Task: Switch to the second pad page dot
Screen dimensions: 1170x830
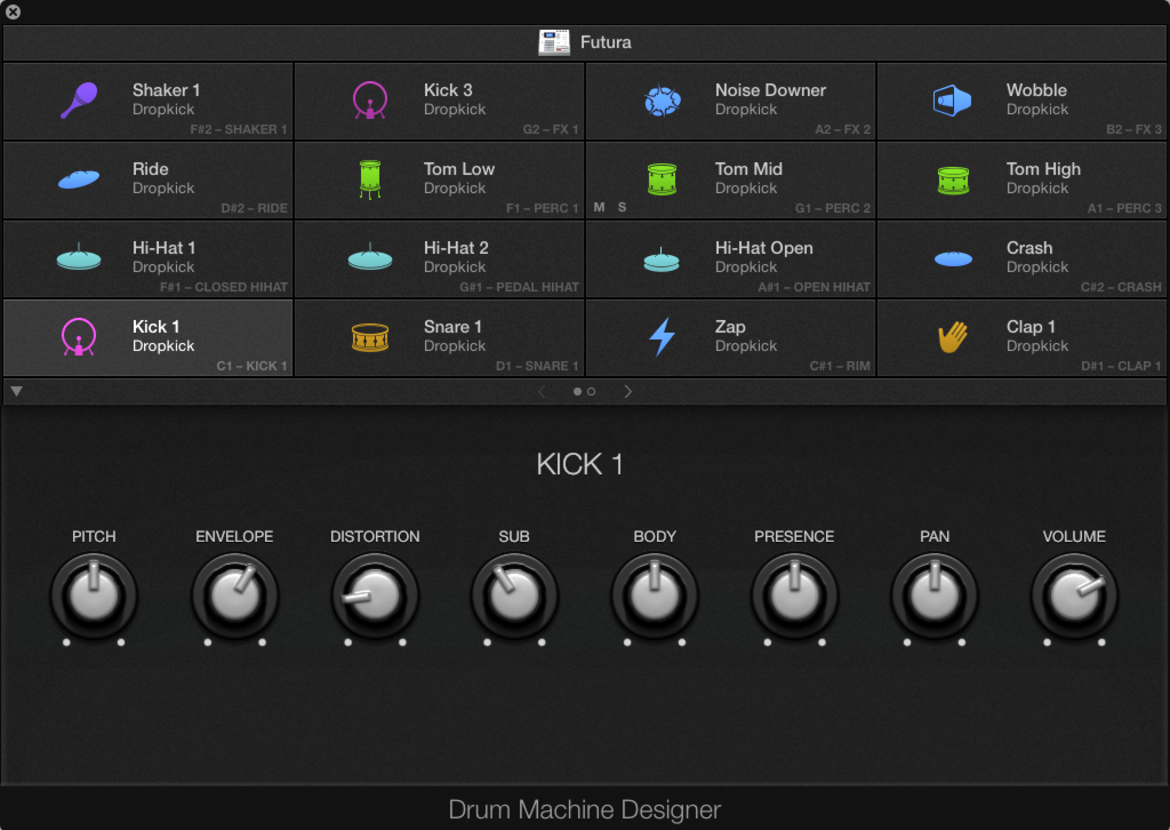Action: [591, 391]
